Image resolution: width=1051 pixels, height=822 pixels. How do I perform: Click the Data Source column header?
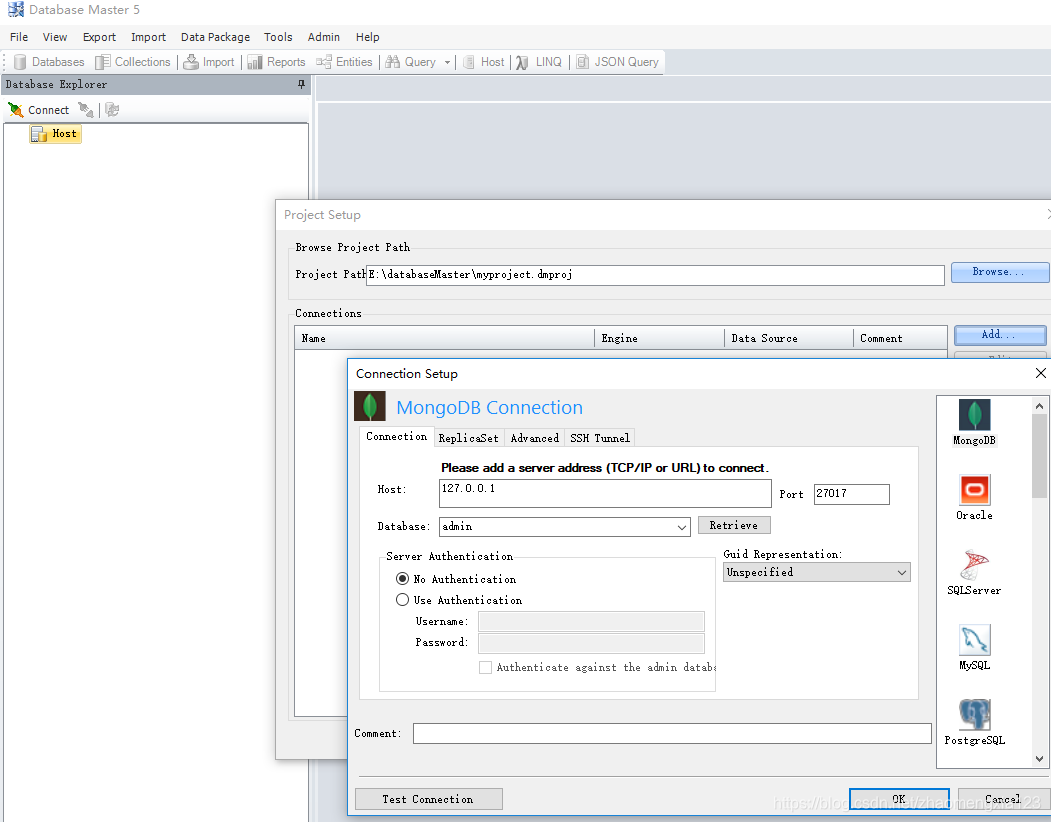click(x=789, y=339)
